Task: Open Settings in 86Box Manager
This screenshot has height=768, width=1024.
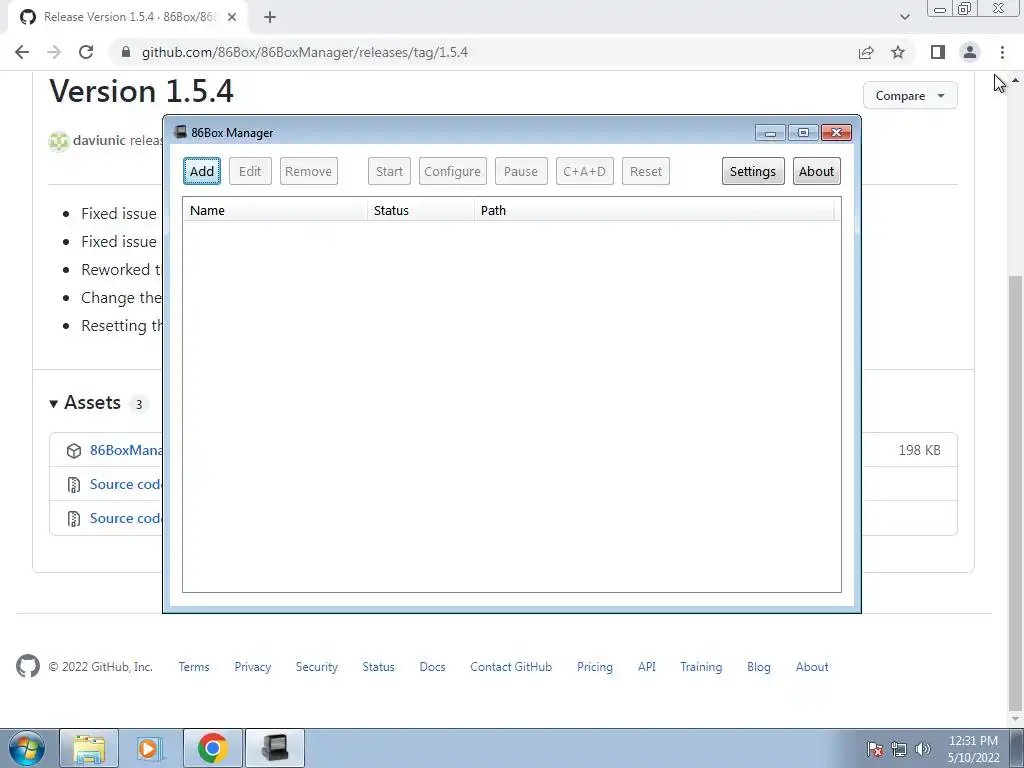Action: click(x=752, y=171)
